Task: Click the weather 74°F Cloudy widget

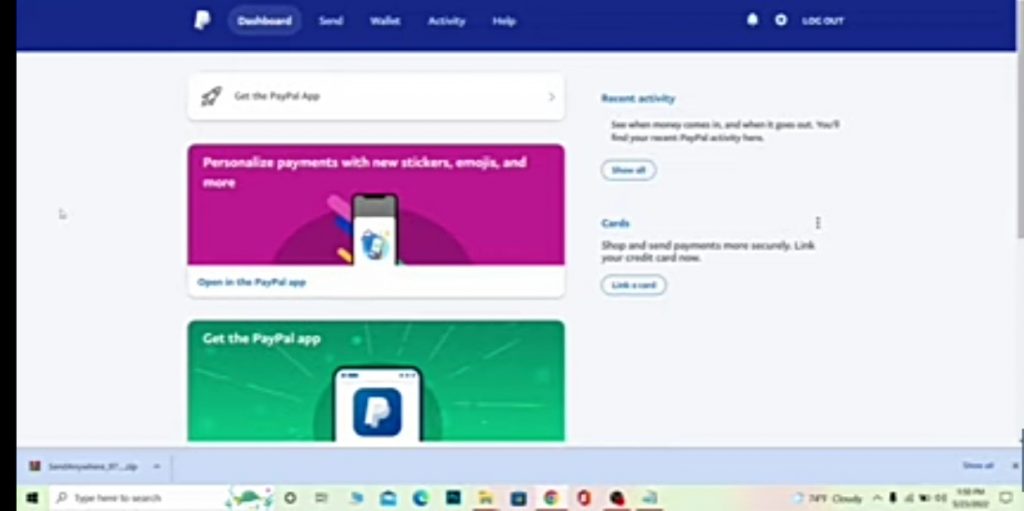Action: [x=827, y=498]
